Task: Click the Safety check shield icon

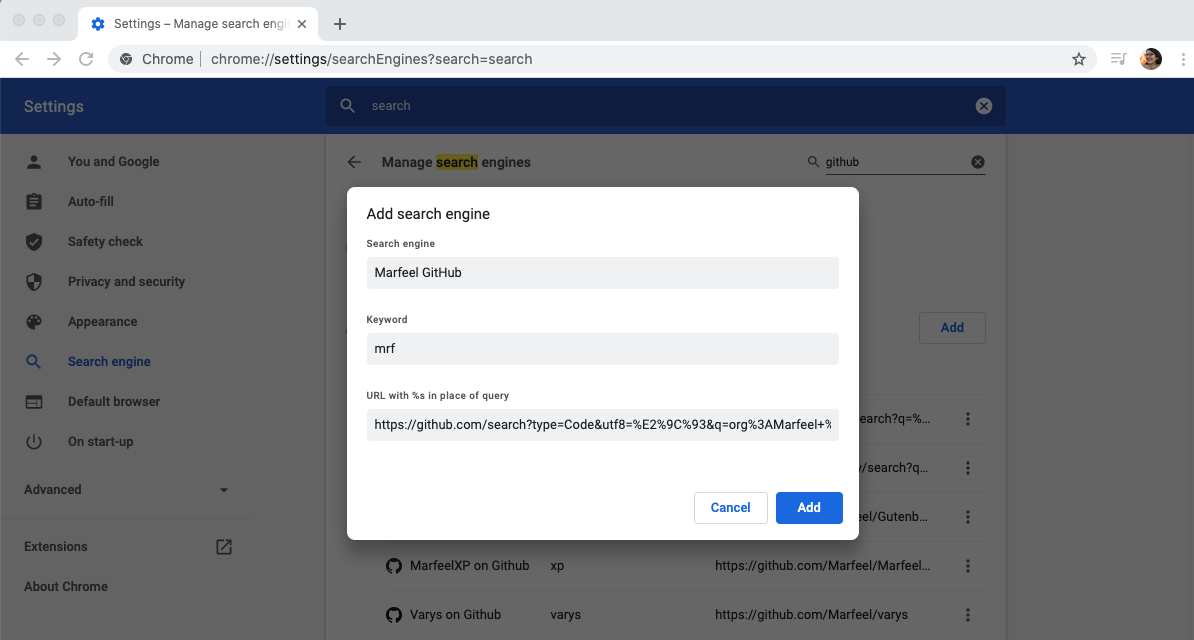Action: 34,242
